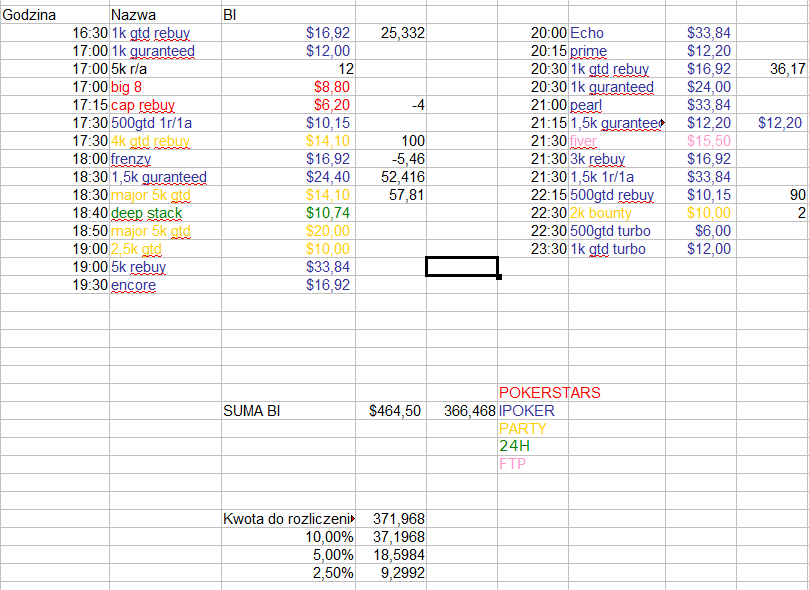
Task: Click the 19:30 time cell
Action: [x=55, y=285]
